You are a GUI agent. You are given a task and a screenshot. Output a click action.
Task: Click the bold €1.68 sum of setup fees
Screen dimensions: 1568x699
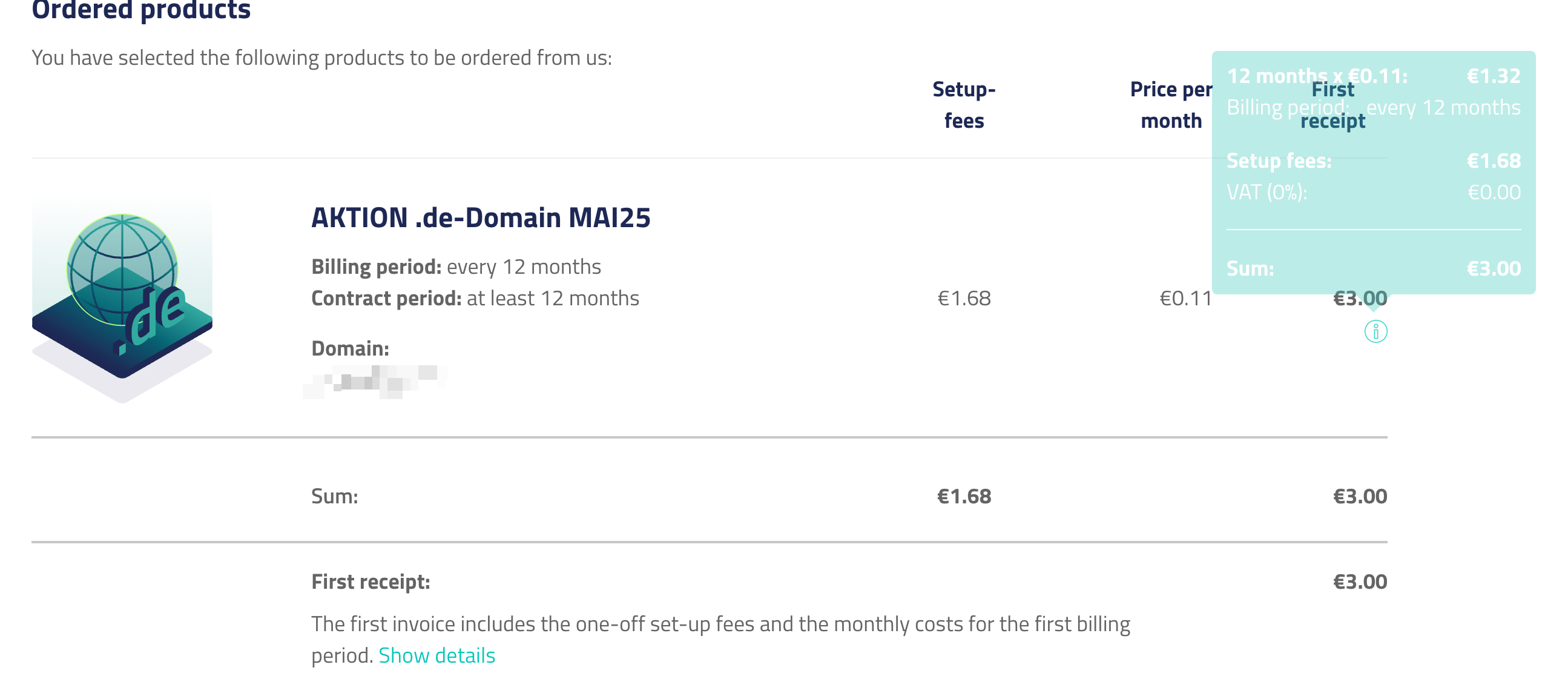tap(964, 496)
